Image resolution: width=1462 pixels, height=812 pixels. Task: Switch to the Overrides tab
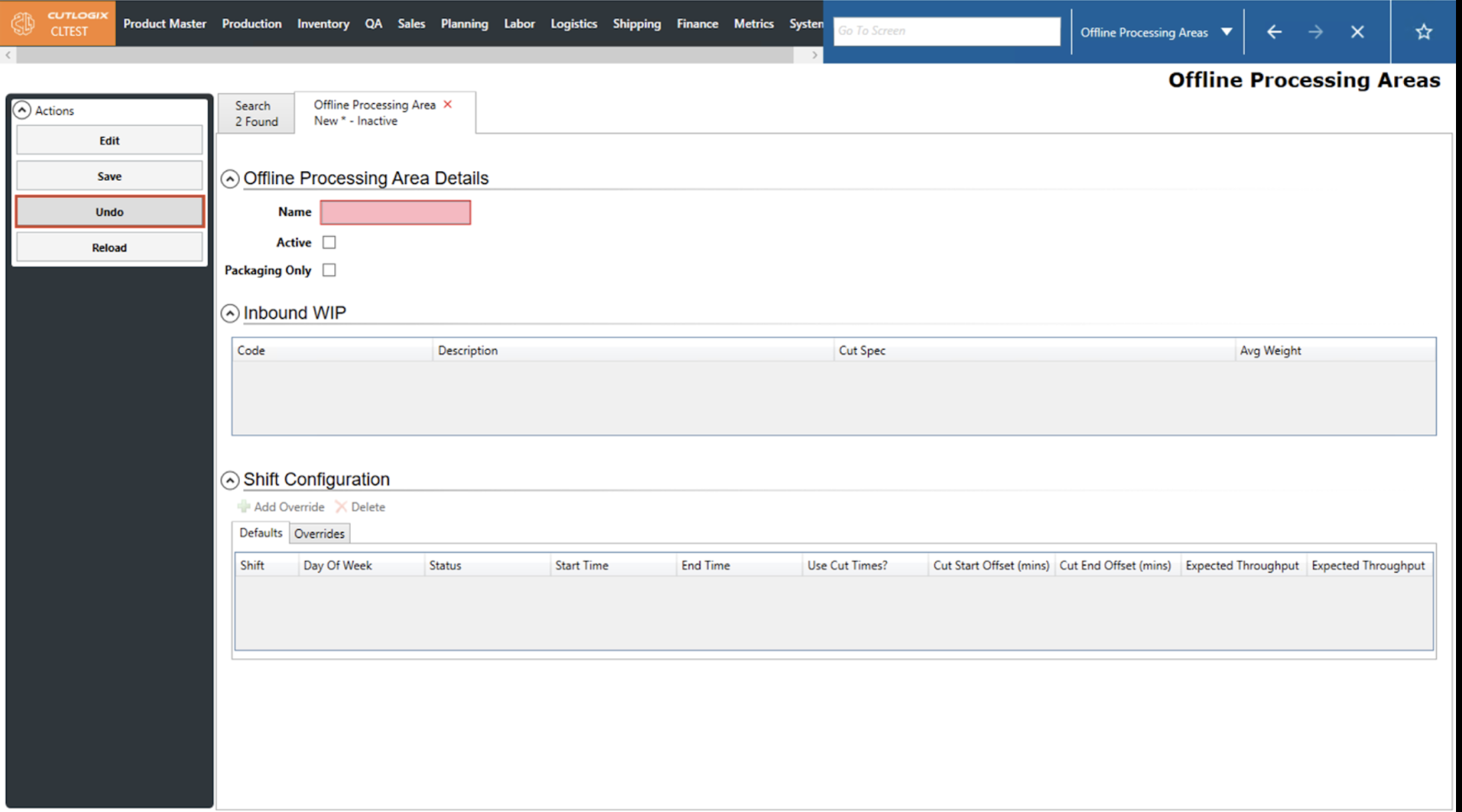[x=319, y=533]
